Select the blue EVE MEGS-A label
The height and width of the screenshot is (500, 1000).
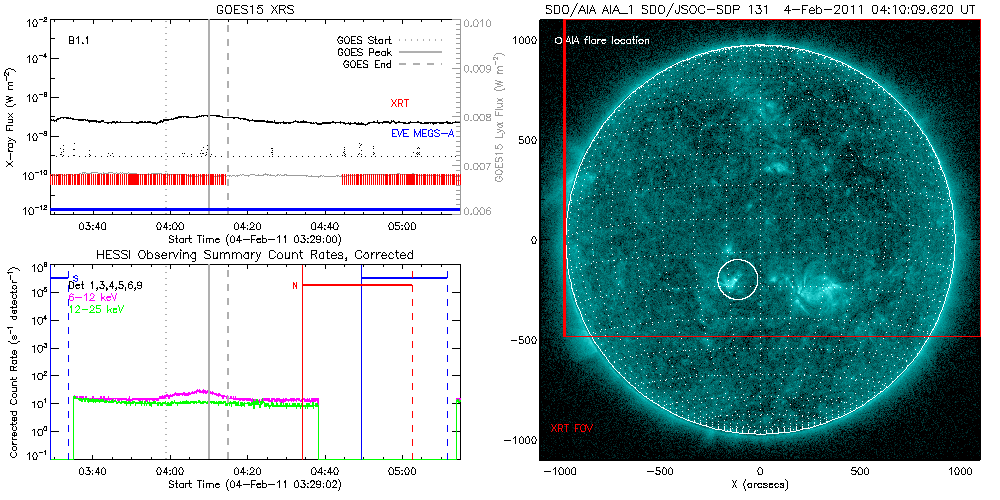[416, 133]
